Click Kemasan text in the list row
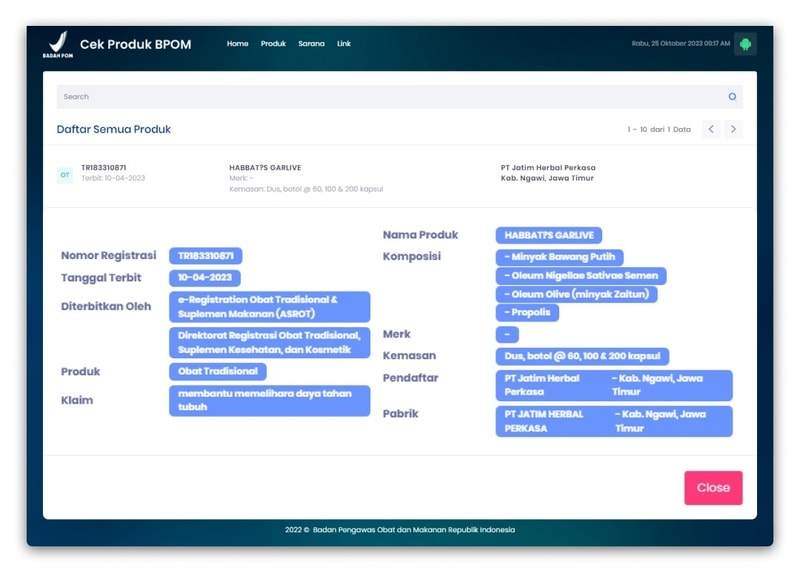The image size is (800, 573). pos(306,189)
